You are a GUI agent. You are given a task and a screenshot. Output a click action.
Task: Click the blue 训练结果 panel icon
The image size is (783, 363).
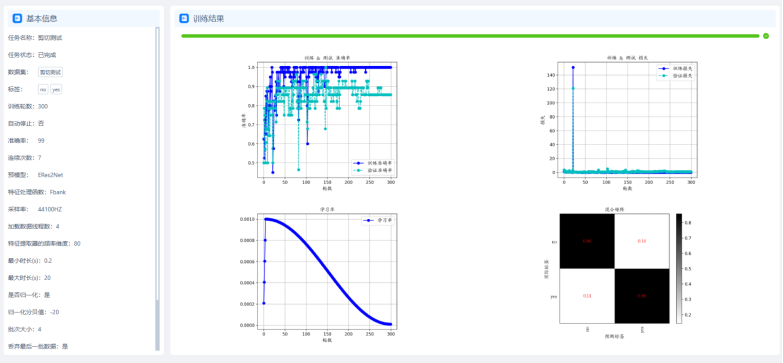(184, 18)
